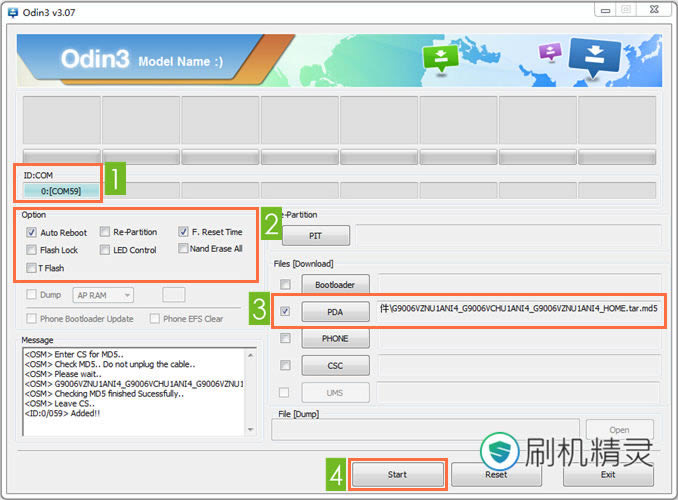Check the T Flash option
Screen dimensions: 678x500
coord(32,268)
